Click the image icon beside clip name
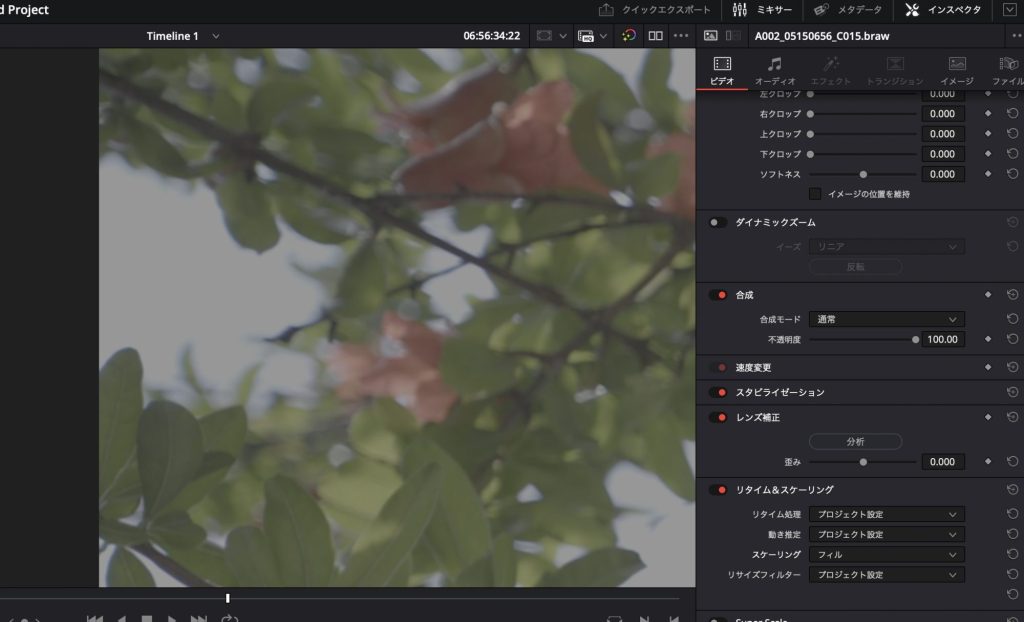1024x622 pixels. point(711,36)
